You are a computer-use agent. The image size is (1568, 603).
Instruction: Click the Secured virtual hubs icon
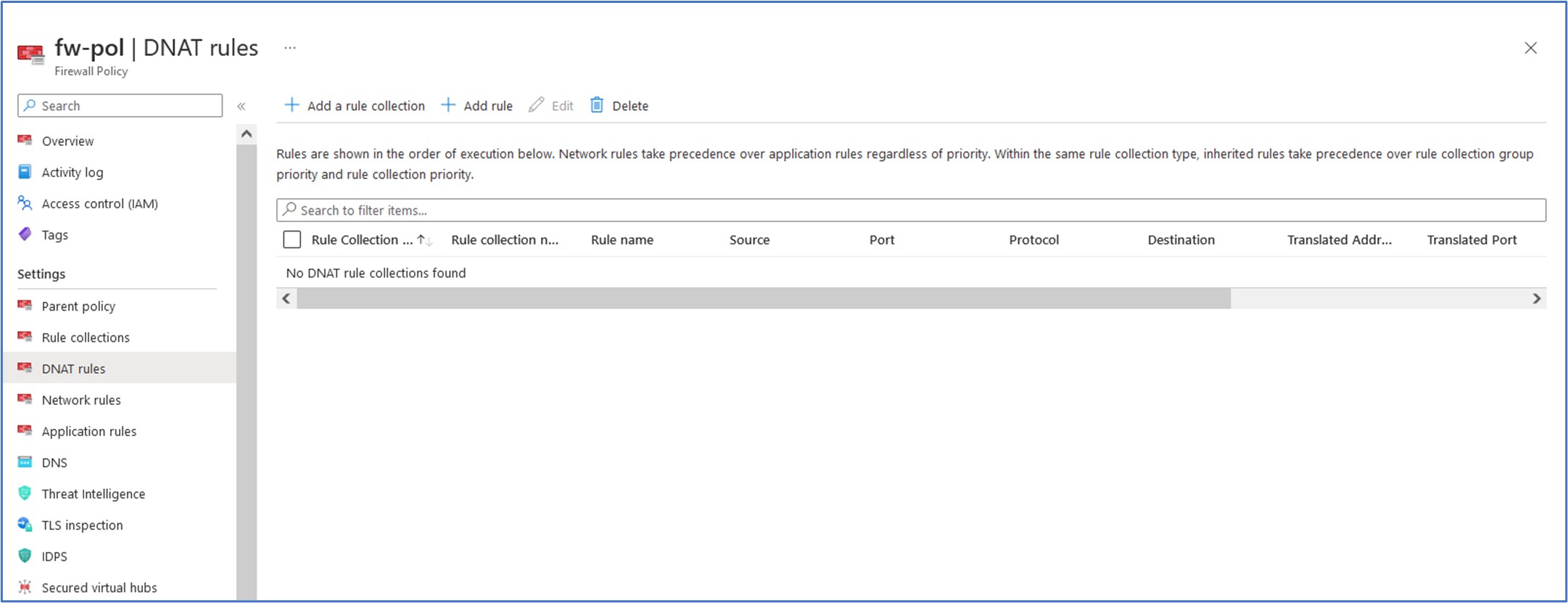25,587
